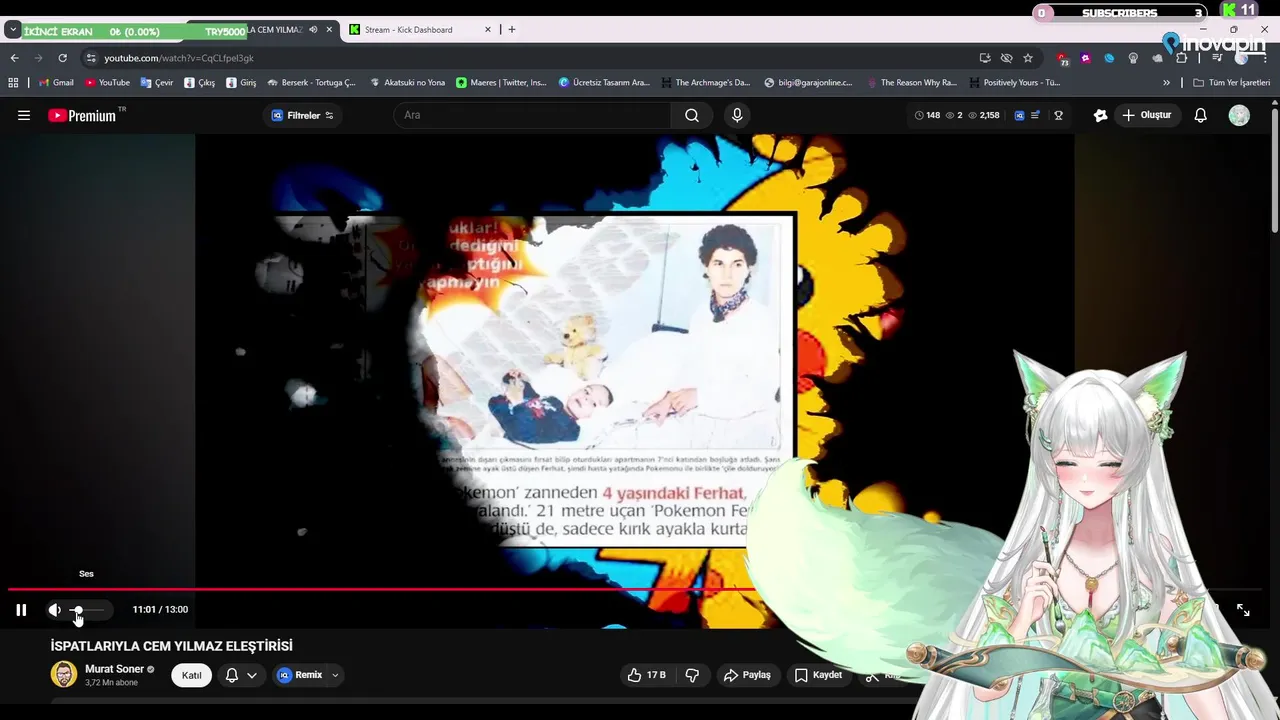Start voice search with microphone icon
The image size is (1280, 720).
tap(737, 115)
